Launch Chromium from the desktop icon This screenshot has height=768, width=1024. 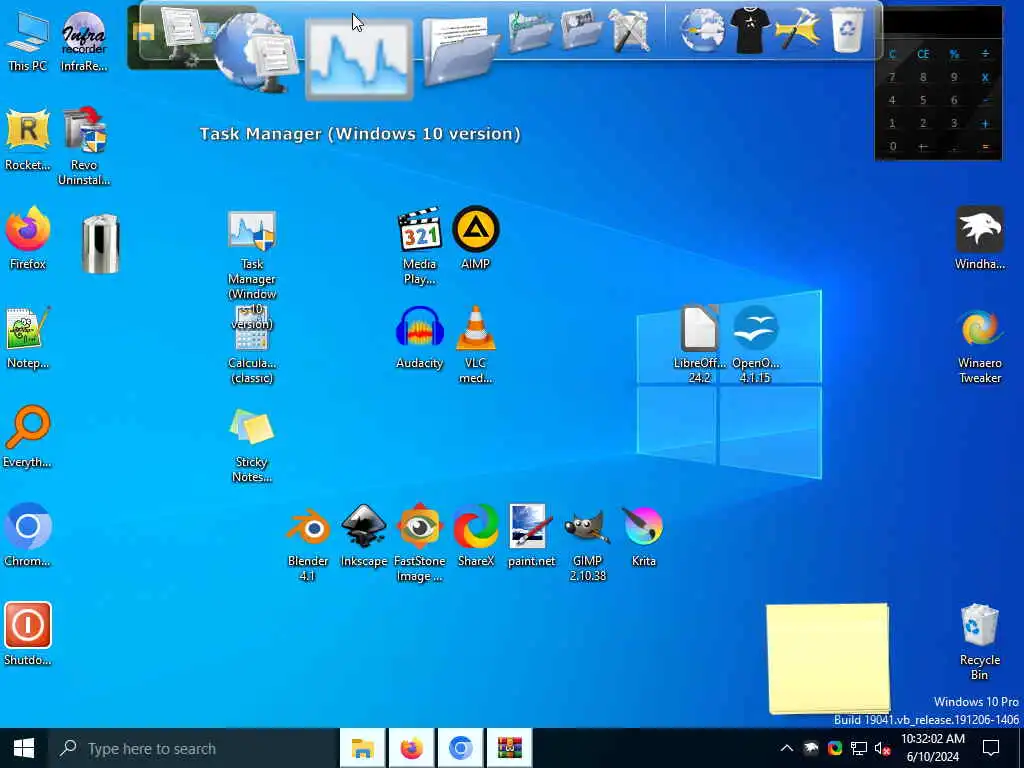(x=27, y=534)
